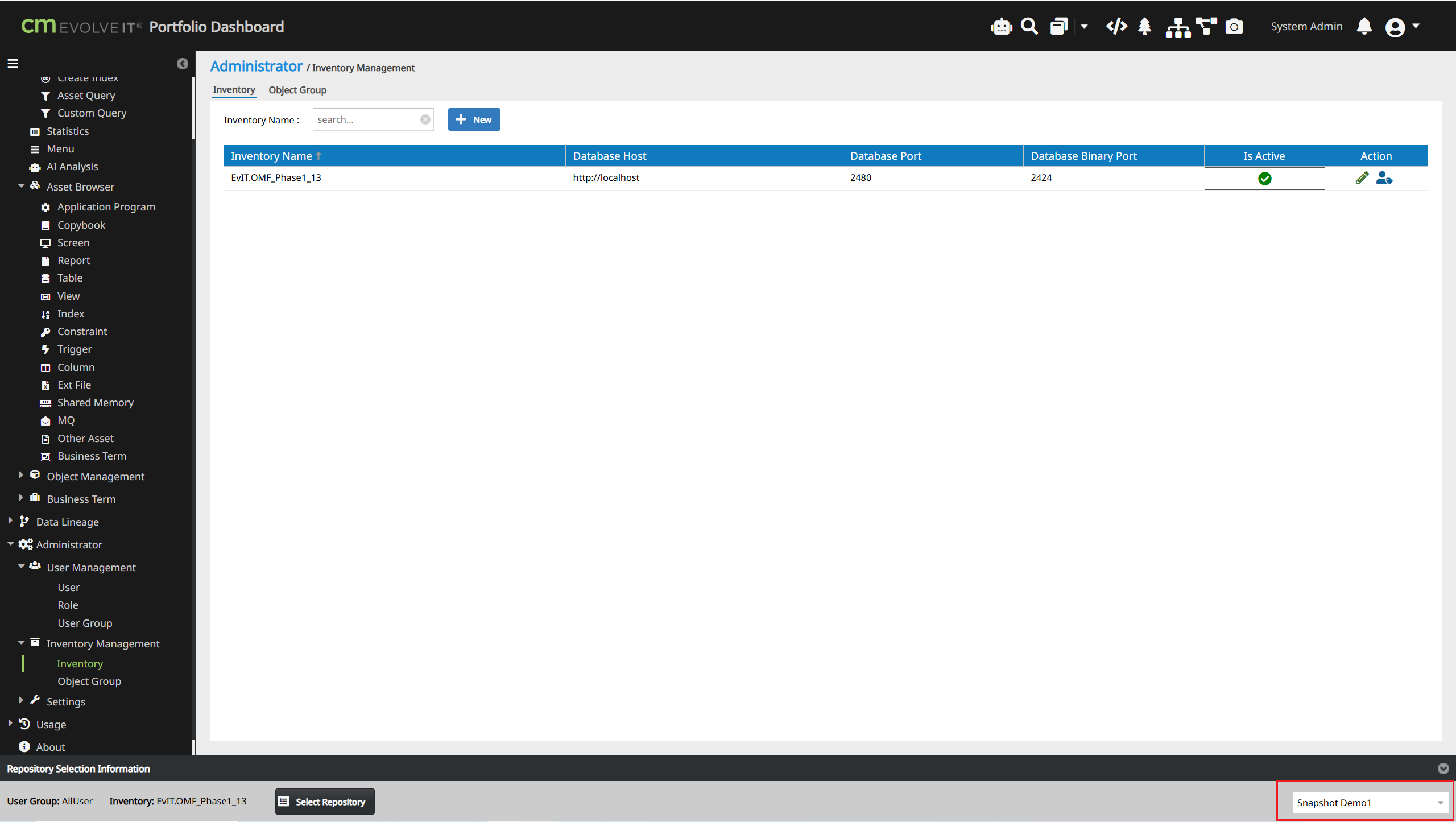The height and width of the screenshot is (822, 1456).
Task: Open Role under User Management
Action: pos(68,605)
